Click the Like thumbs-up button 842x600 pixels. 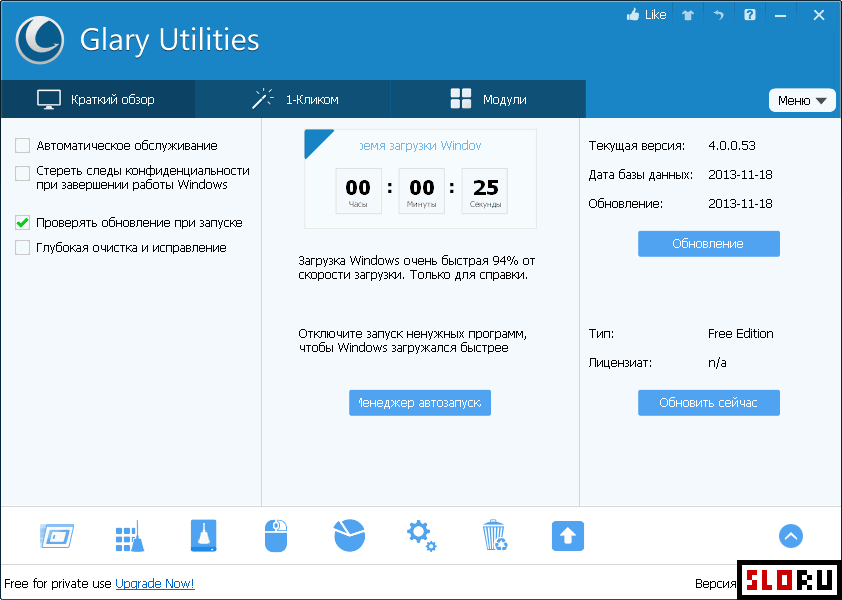(x=646, y=15)
